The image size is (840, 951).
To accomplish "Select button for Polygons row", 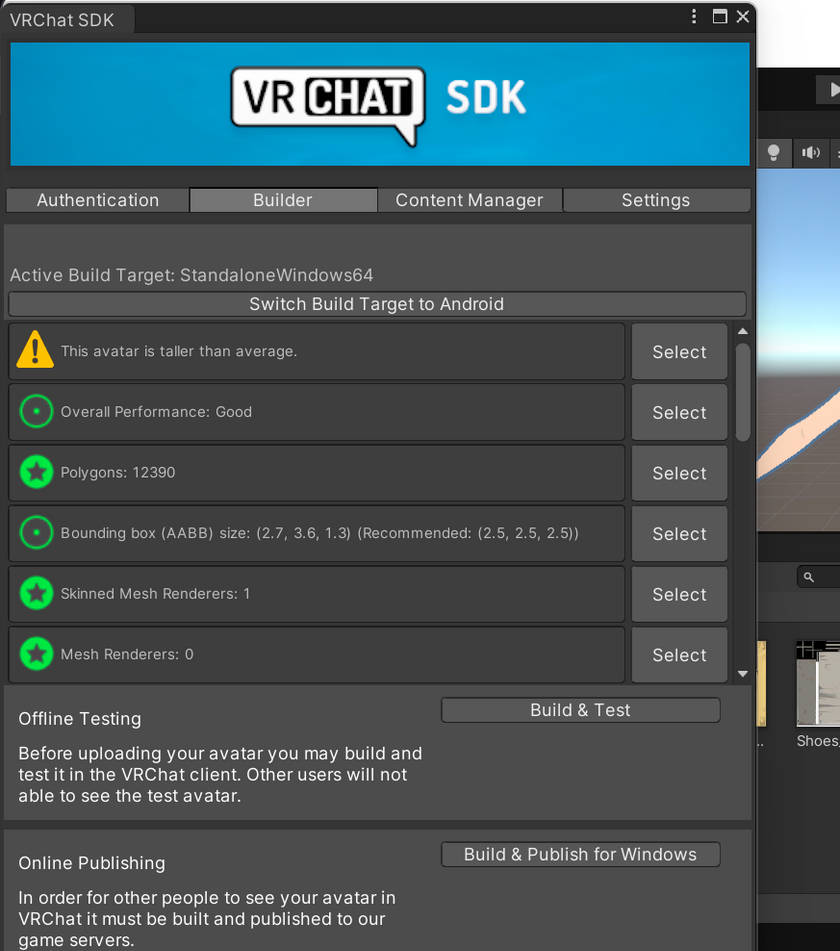I will (x=679, y=473).
